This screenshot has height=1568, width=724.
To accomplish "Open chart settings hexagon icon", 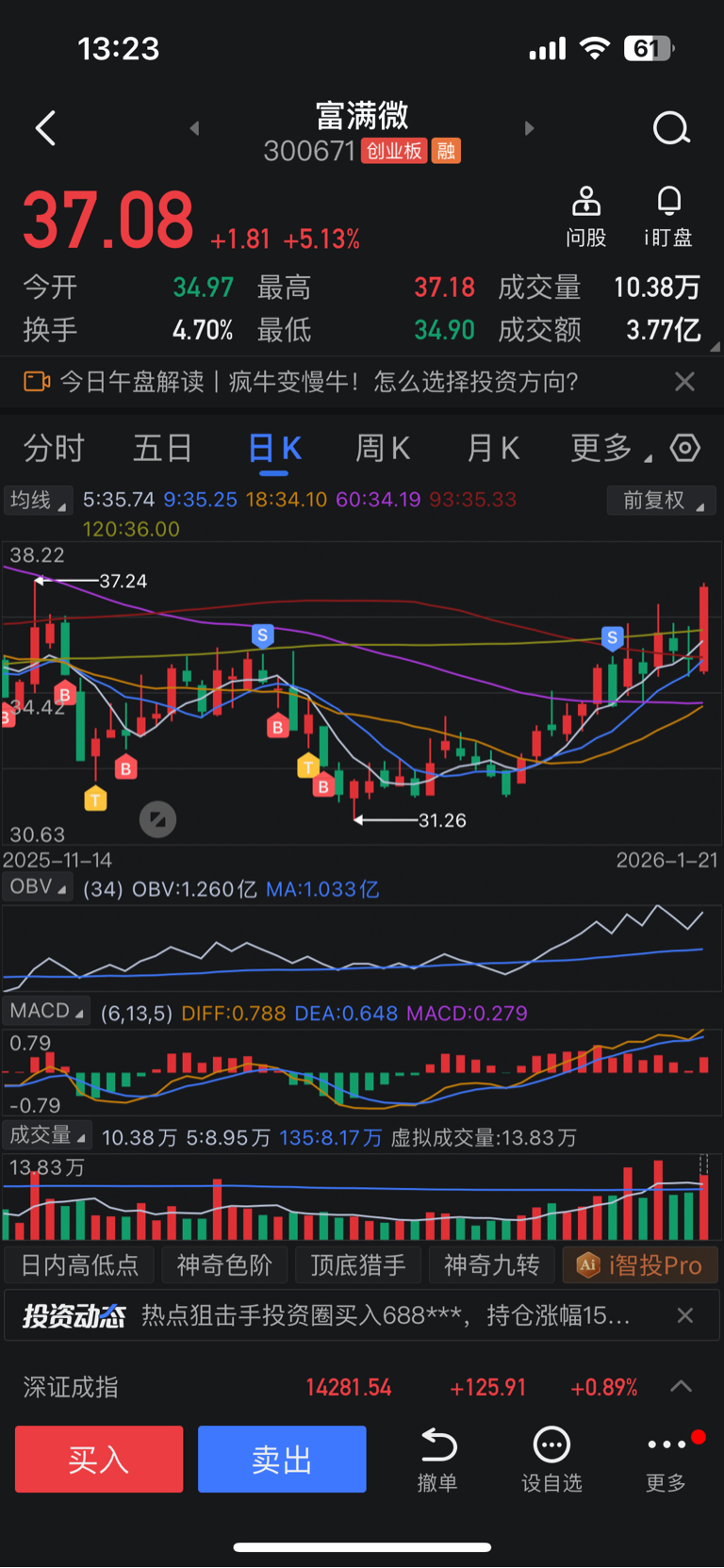I will tap(685, 448).
